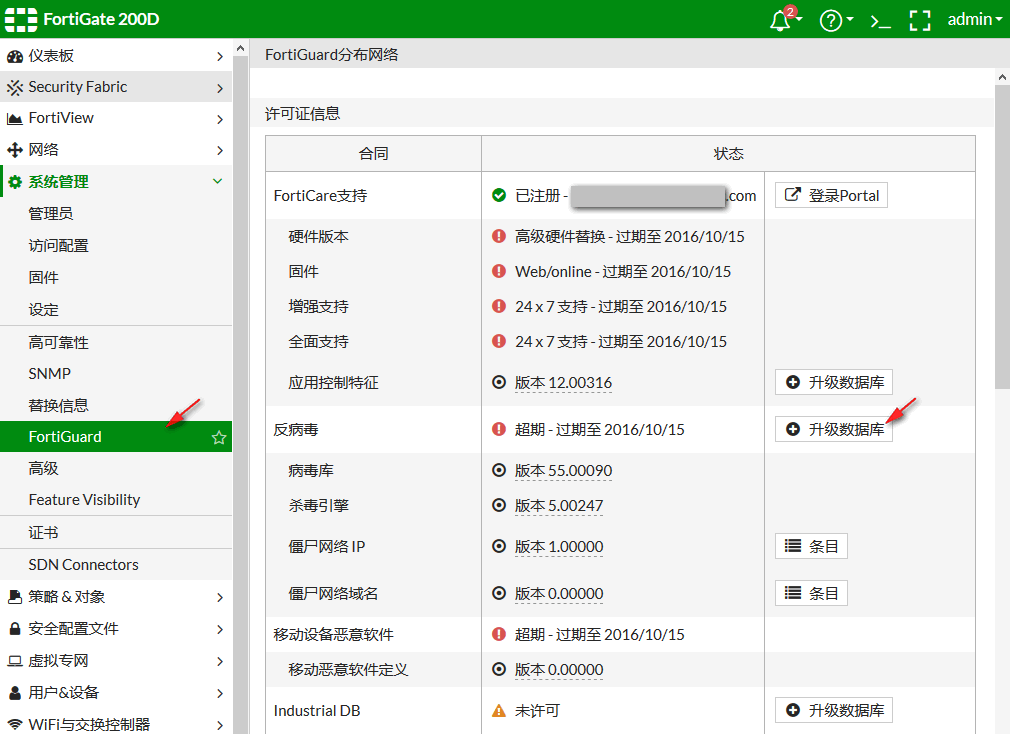
Task: Toggle the favorite star on FortiGuard
Action: tap(219, 438)
